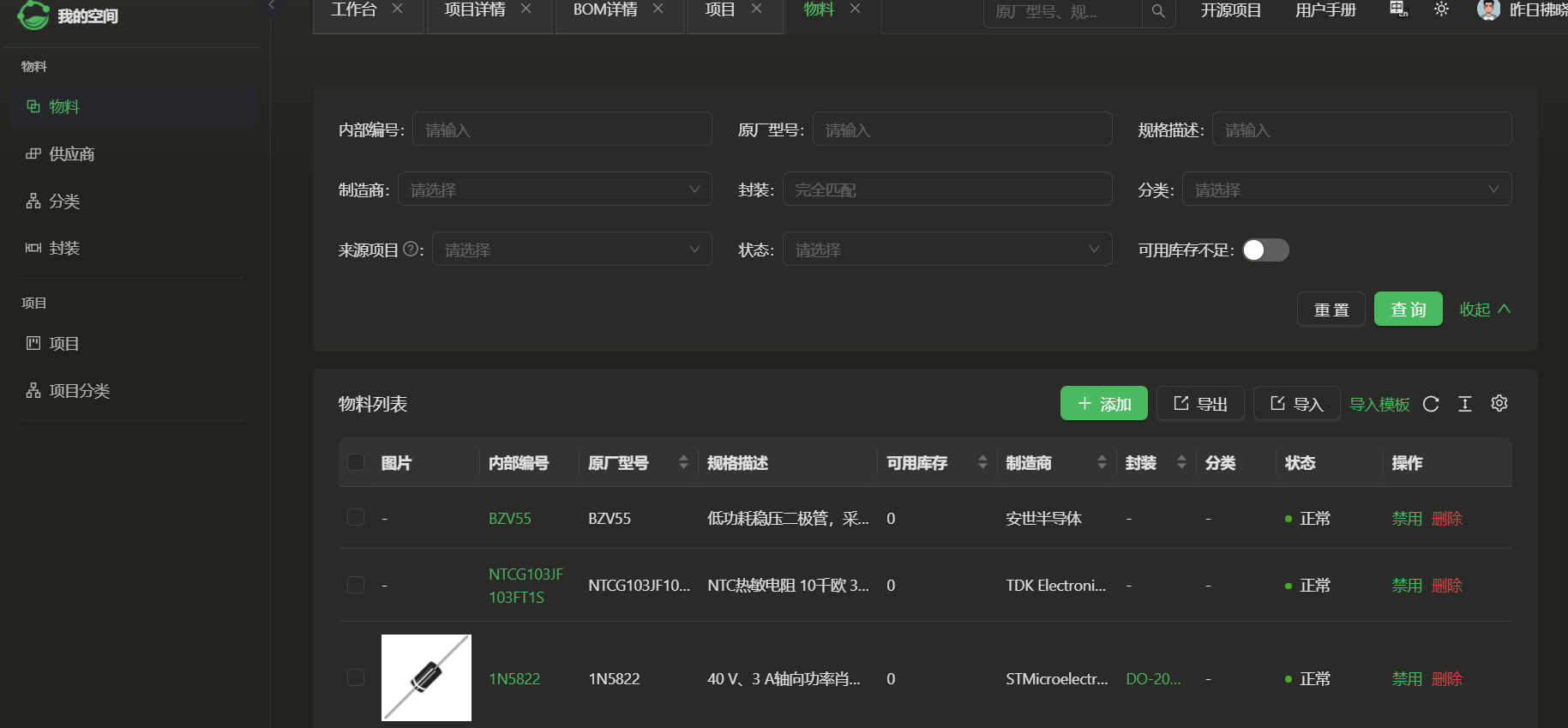Switch to the 项目详情 tab
1568x728 pixels.
click(x=475, y=9)
